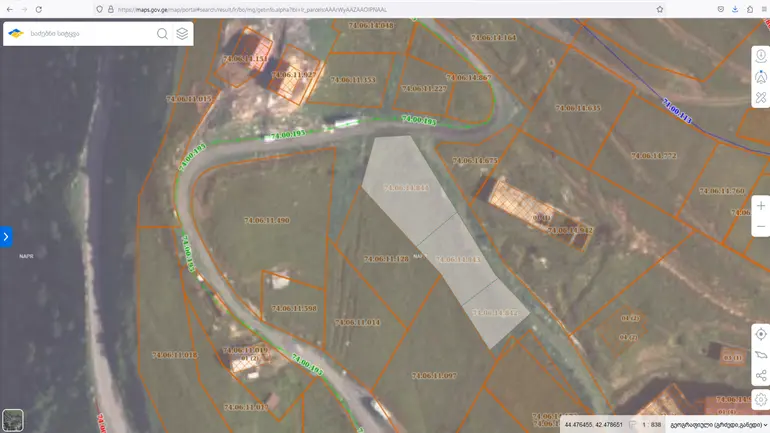Activate the north compass navigation tool

[761, 77]
